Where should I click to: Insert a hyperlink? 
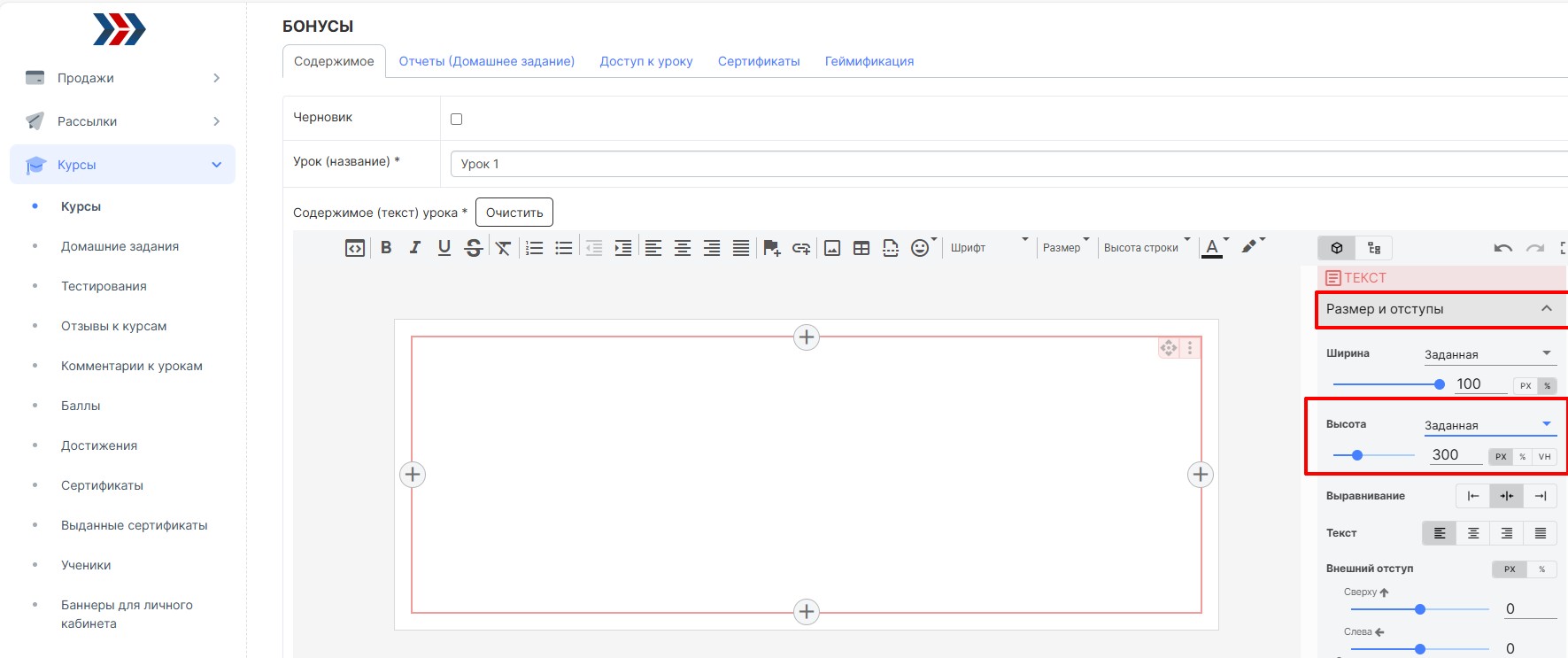click(801, 248)
